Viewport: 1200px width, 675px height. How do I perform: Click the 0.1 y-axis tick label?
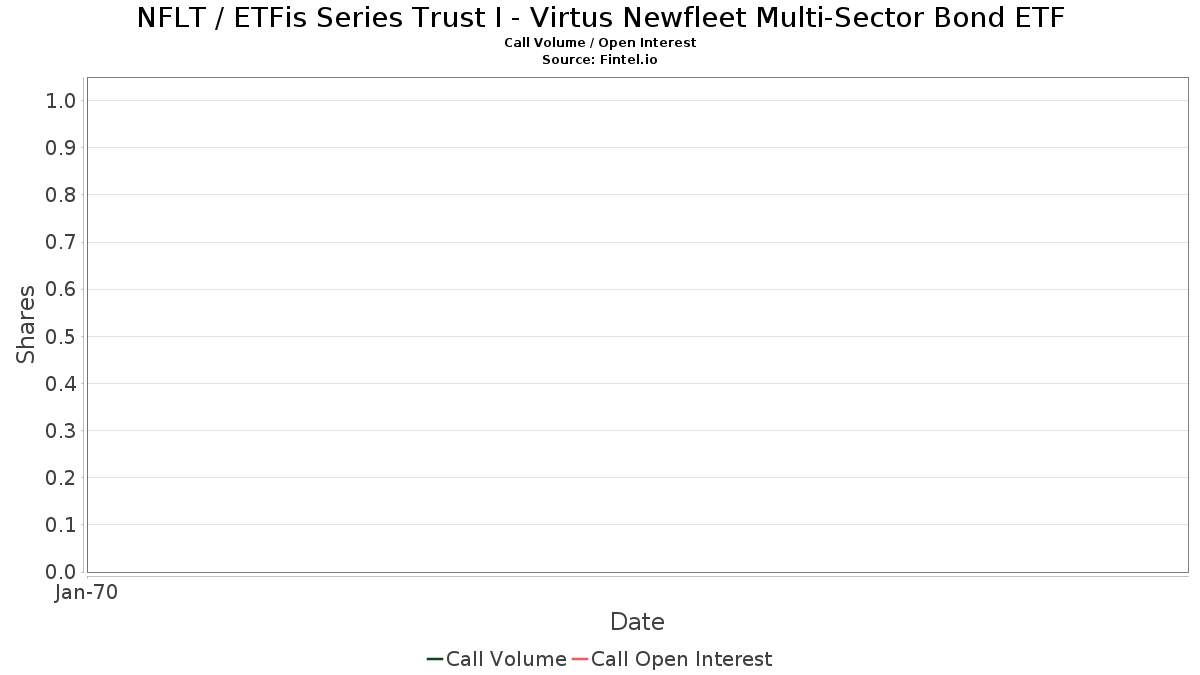tap(62, 525)
